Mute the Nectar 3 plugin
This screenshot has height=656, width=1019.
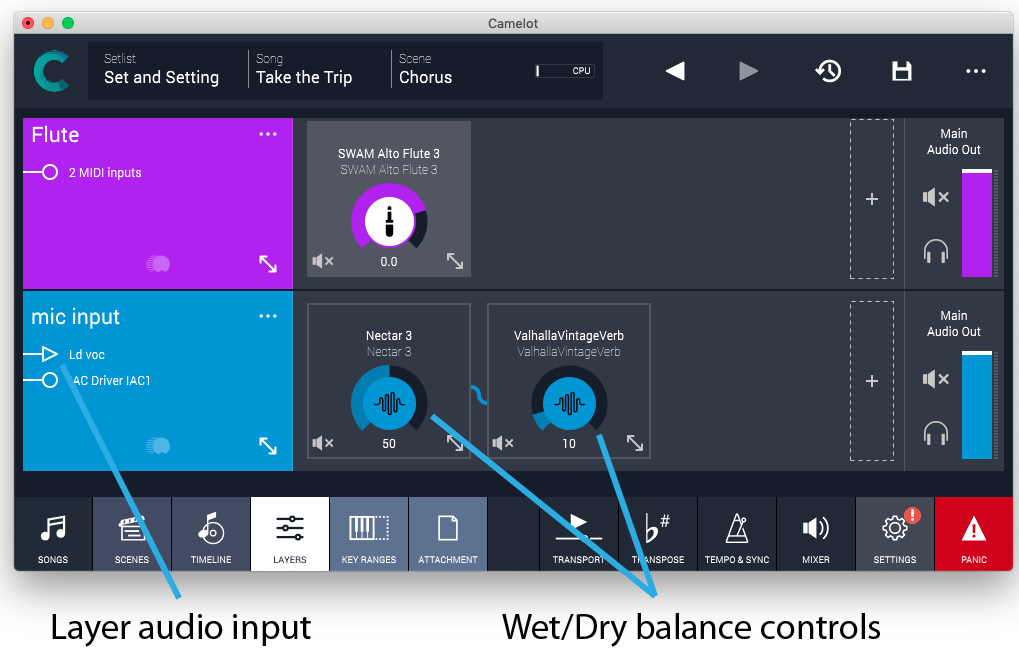click(322, 442)
